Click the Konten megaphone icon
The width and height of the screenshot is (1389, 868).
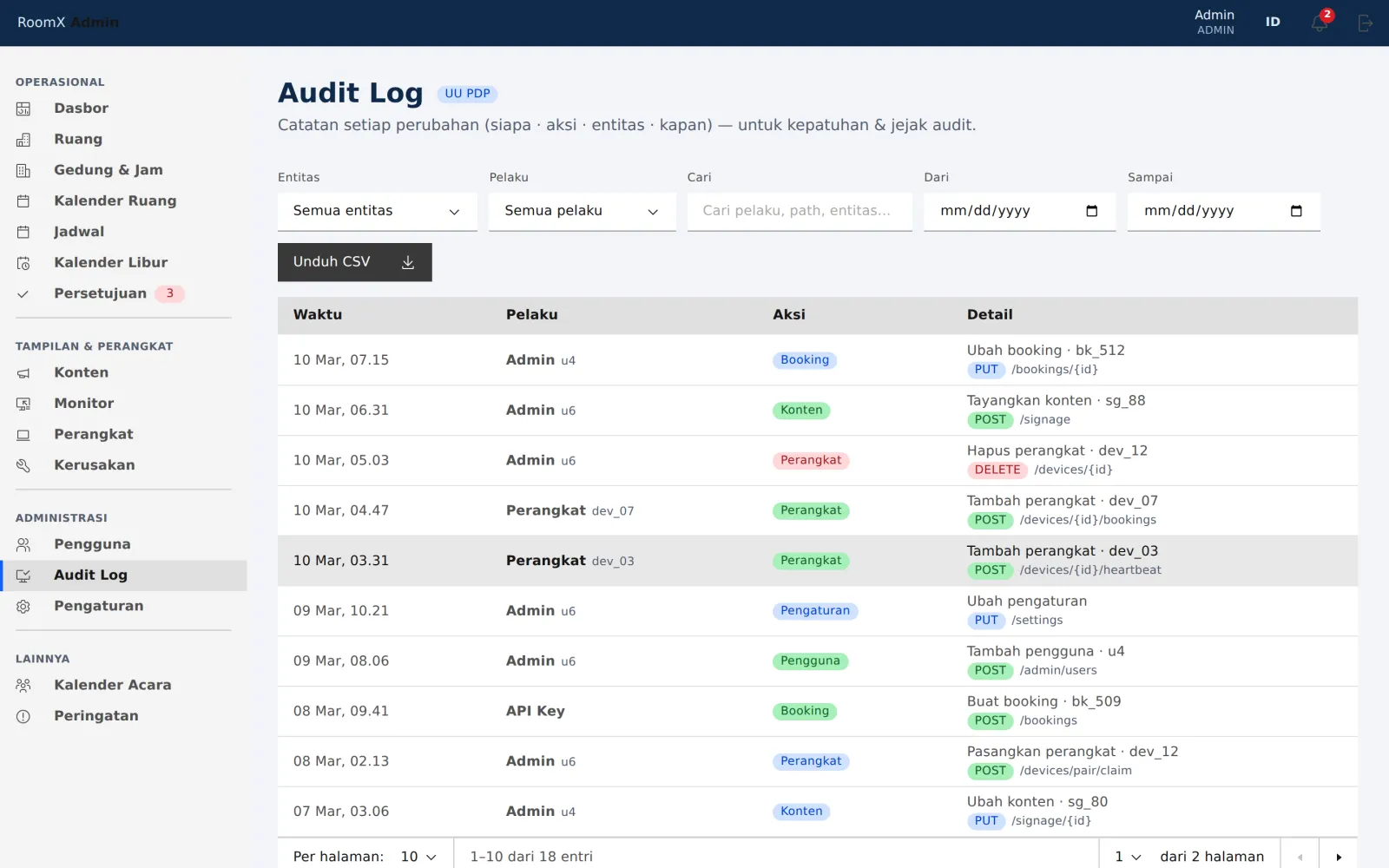tap(23, 372)
